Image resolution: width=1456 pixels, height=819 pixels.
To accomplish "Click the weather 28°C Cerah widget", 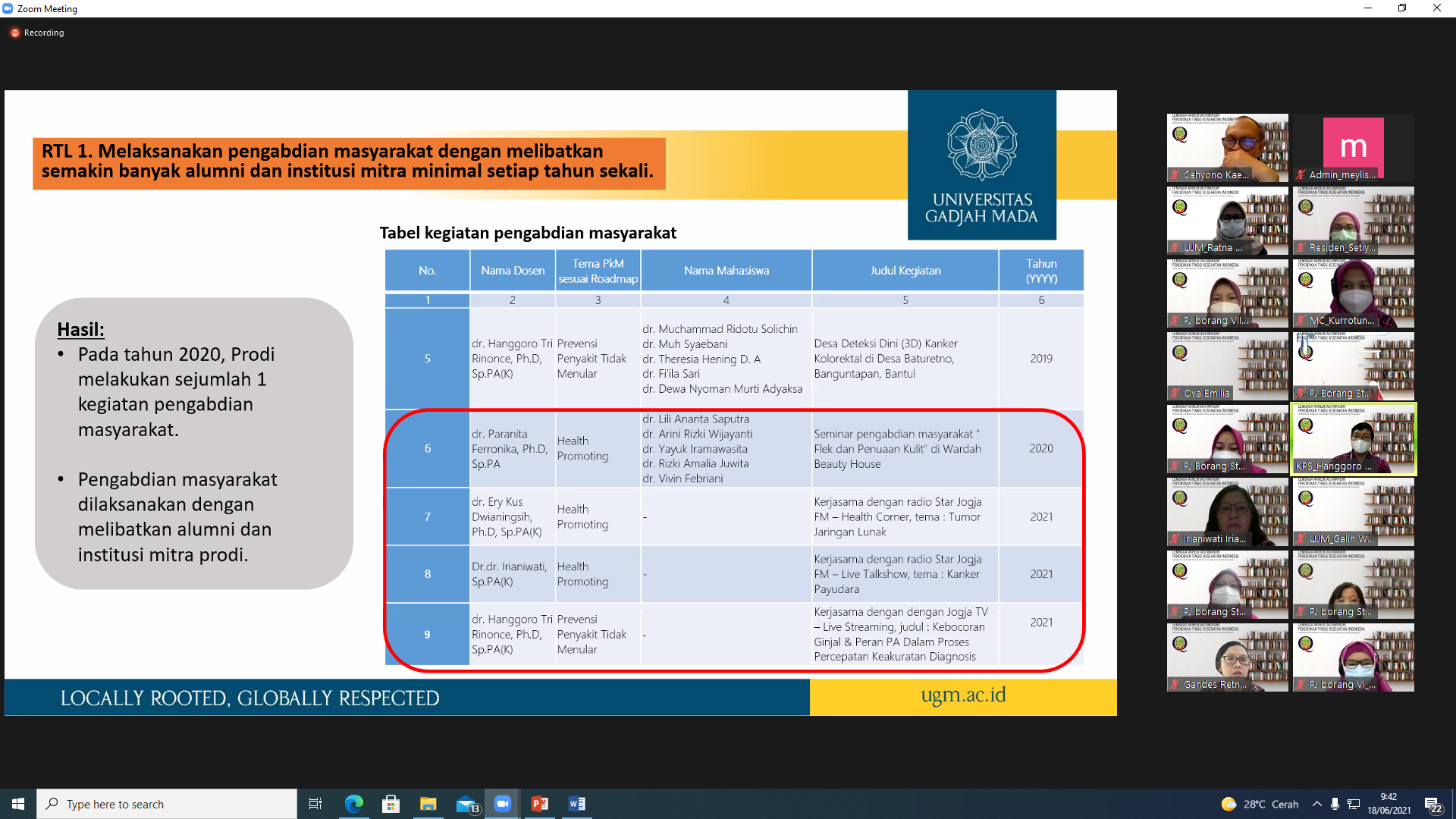I will [1260, 804].
